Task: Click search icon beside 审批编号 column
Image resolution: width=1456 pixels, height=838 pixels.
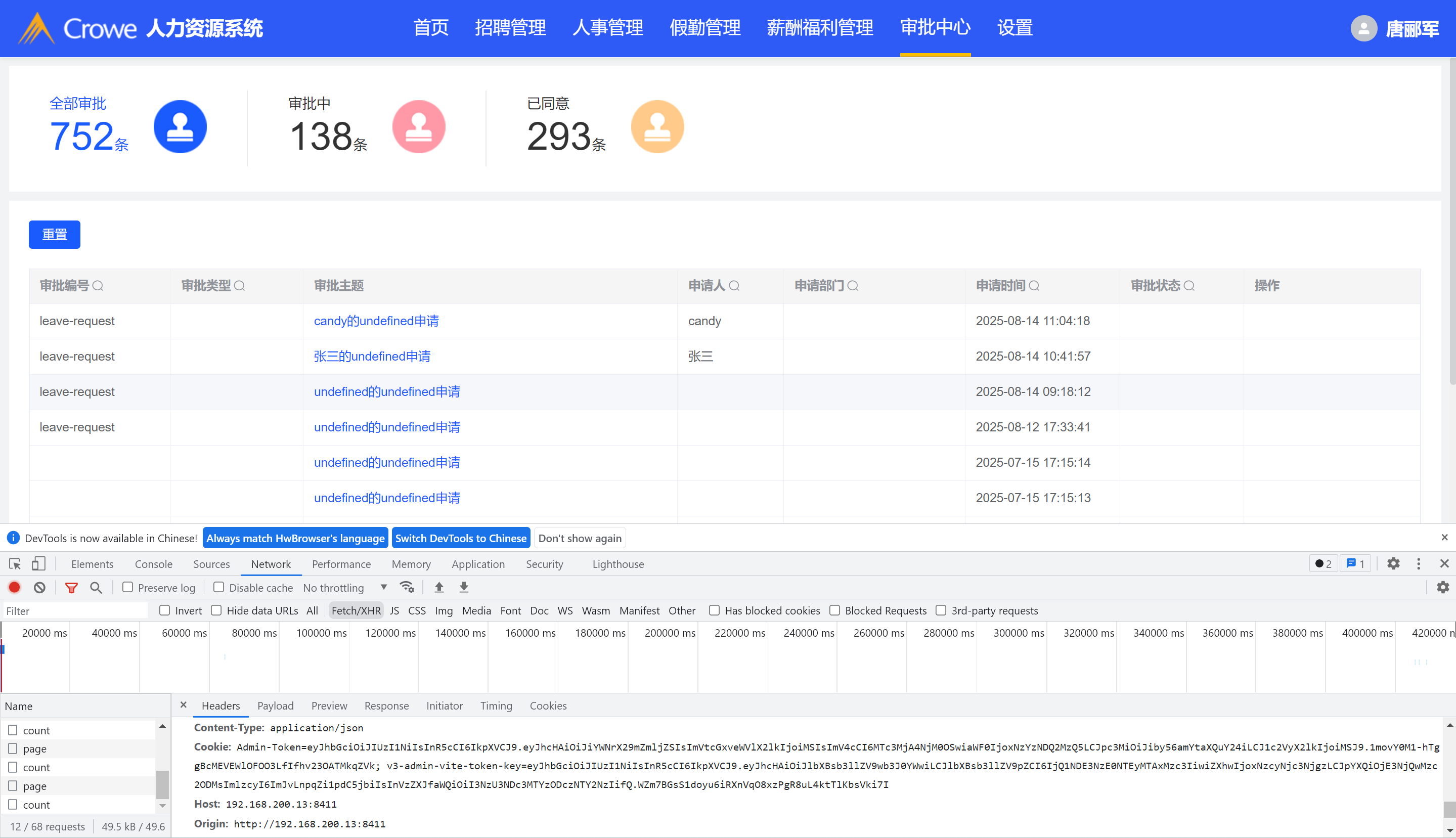Action: [98, 285]
